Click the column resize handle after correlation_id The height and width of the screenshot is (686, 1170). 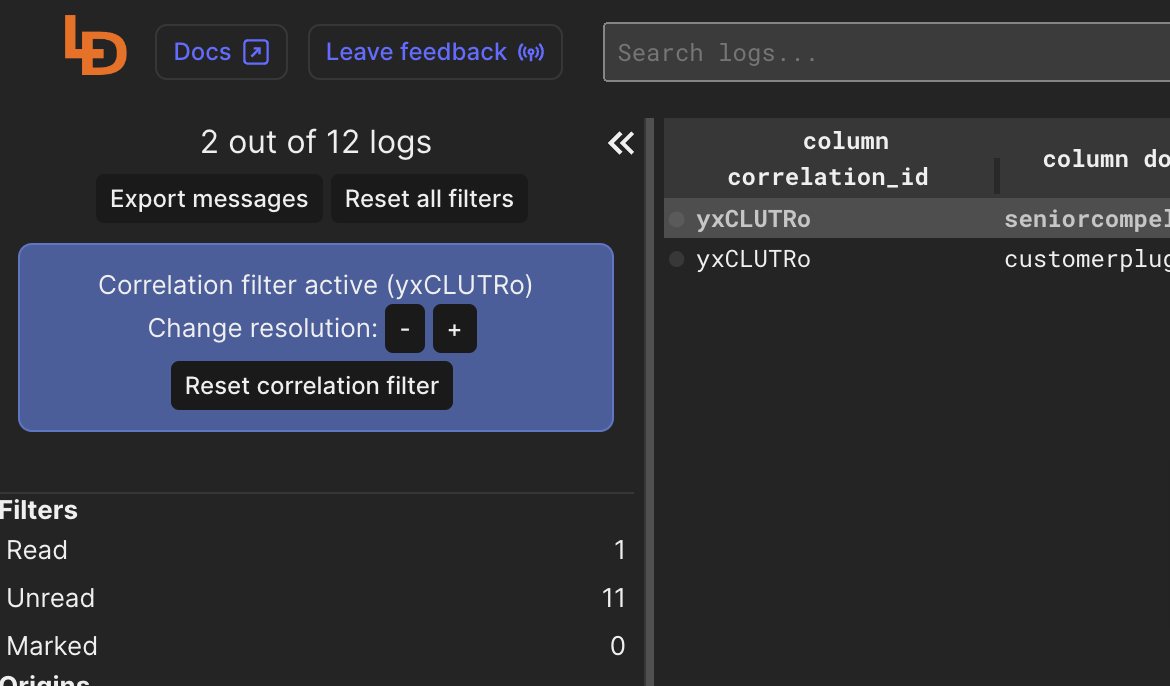tap(997, 175)
